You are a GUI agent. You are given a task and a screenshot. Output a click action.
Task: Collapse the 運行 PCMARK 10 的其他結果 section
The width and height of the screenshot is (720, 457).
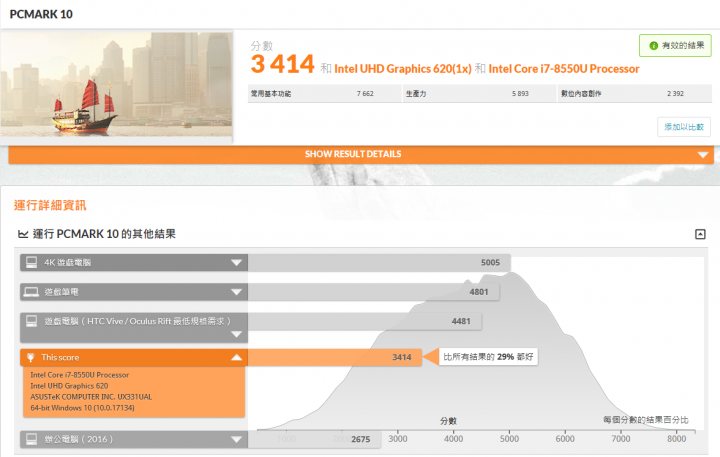click(x=700, y=234)
